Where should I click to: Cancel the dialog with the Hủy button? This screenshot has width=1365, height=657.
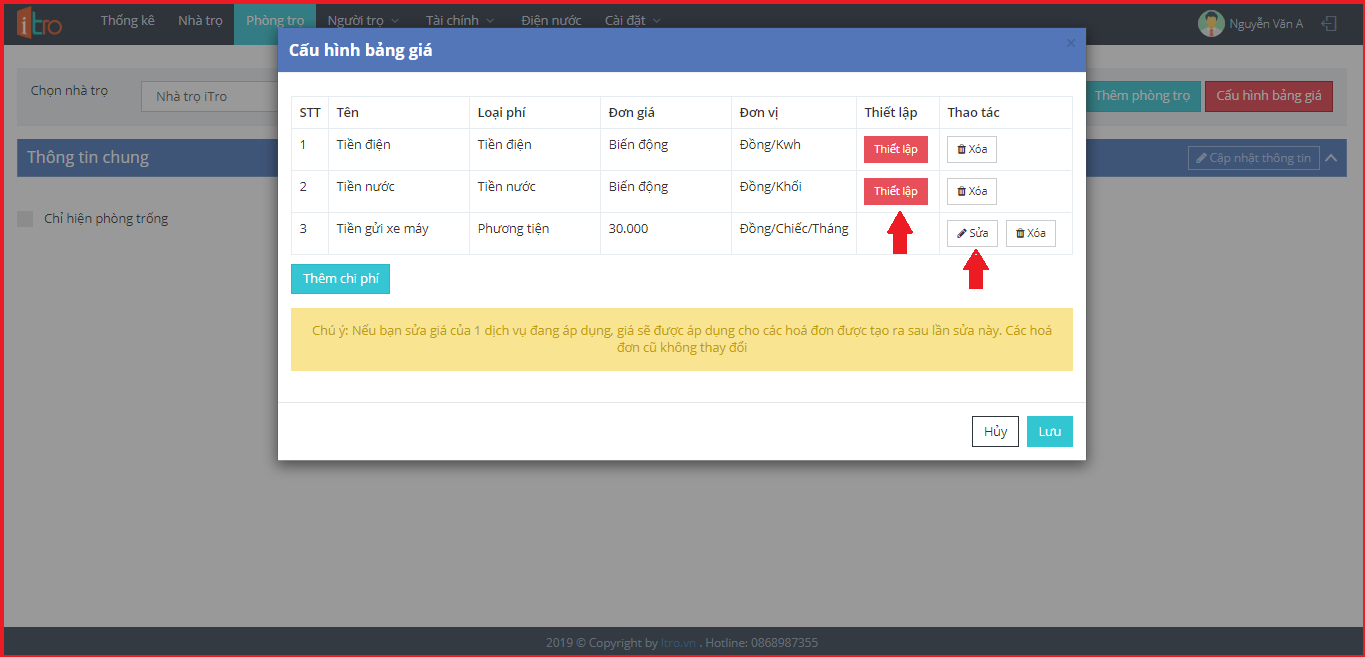coord(995,431)
